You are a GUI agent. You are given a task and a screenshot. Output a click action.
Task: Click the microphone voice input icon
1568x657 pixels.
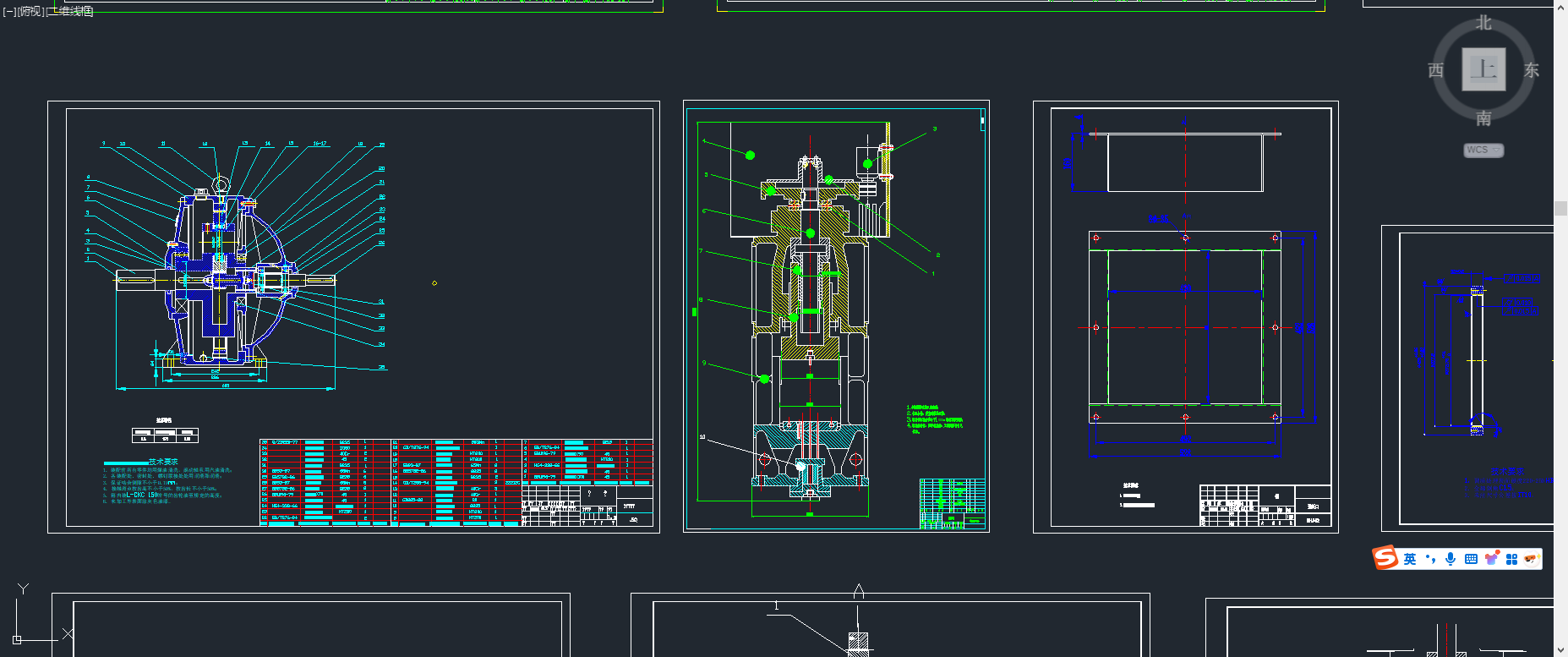tap(1451, 559)
